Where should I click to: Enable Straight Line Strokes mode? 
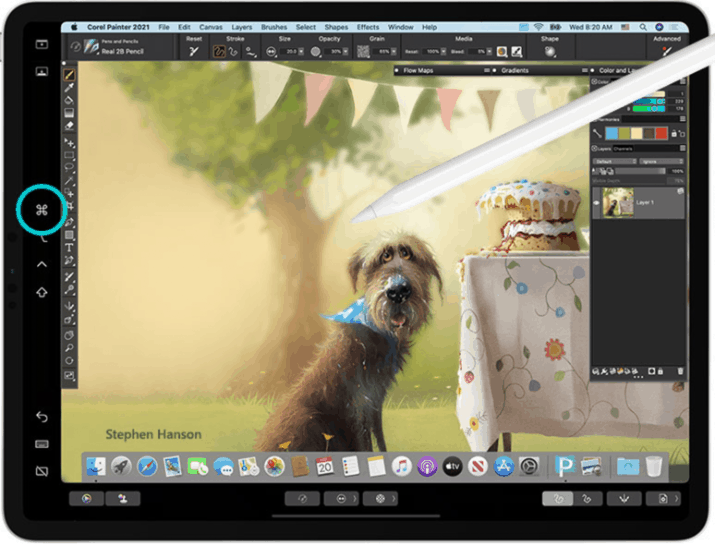click(x=233, y=52)
